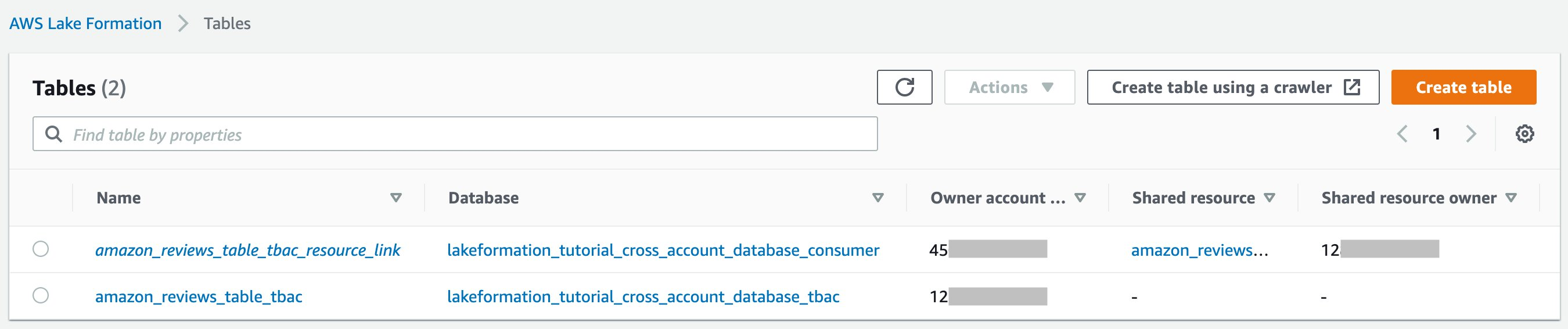
Task: Click the refresh tables icon button
Action: coord(904,87)
